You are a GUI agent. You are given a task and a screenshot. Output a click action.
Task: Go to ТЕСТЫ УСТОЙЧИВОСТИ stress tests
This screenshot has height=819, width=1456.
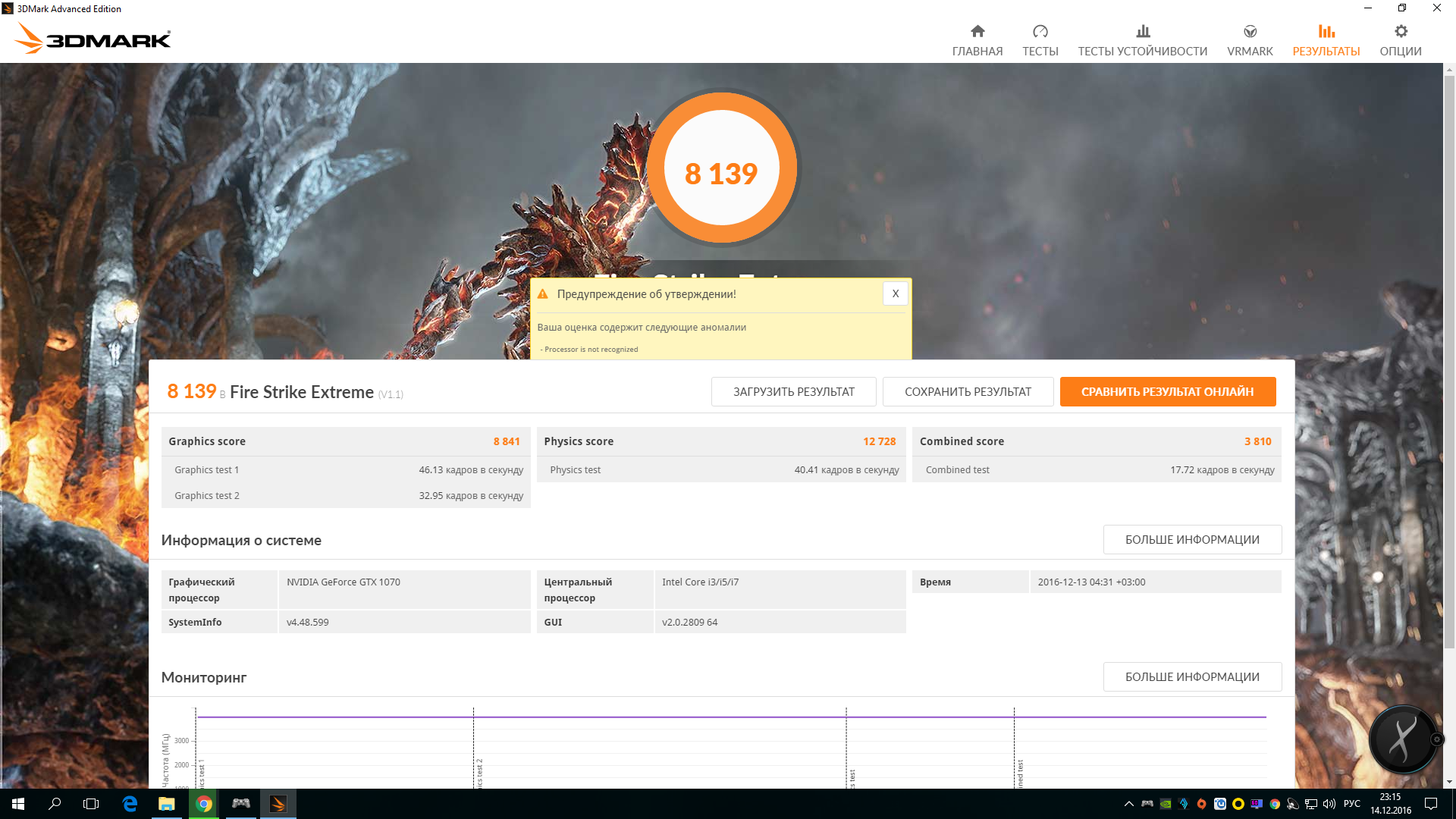[x=1142, y=39]
